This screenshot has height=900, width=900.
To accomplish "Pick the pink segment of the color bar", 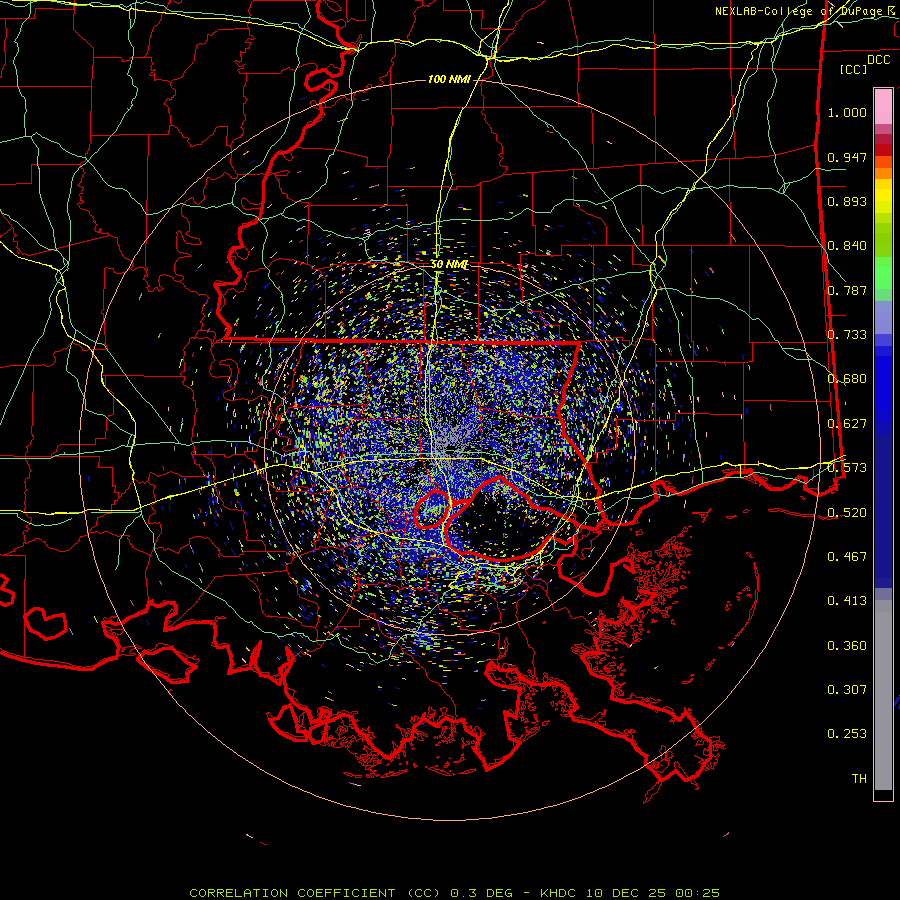I will coord(883,107).
